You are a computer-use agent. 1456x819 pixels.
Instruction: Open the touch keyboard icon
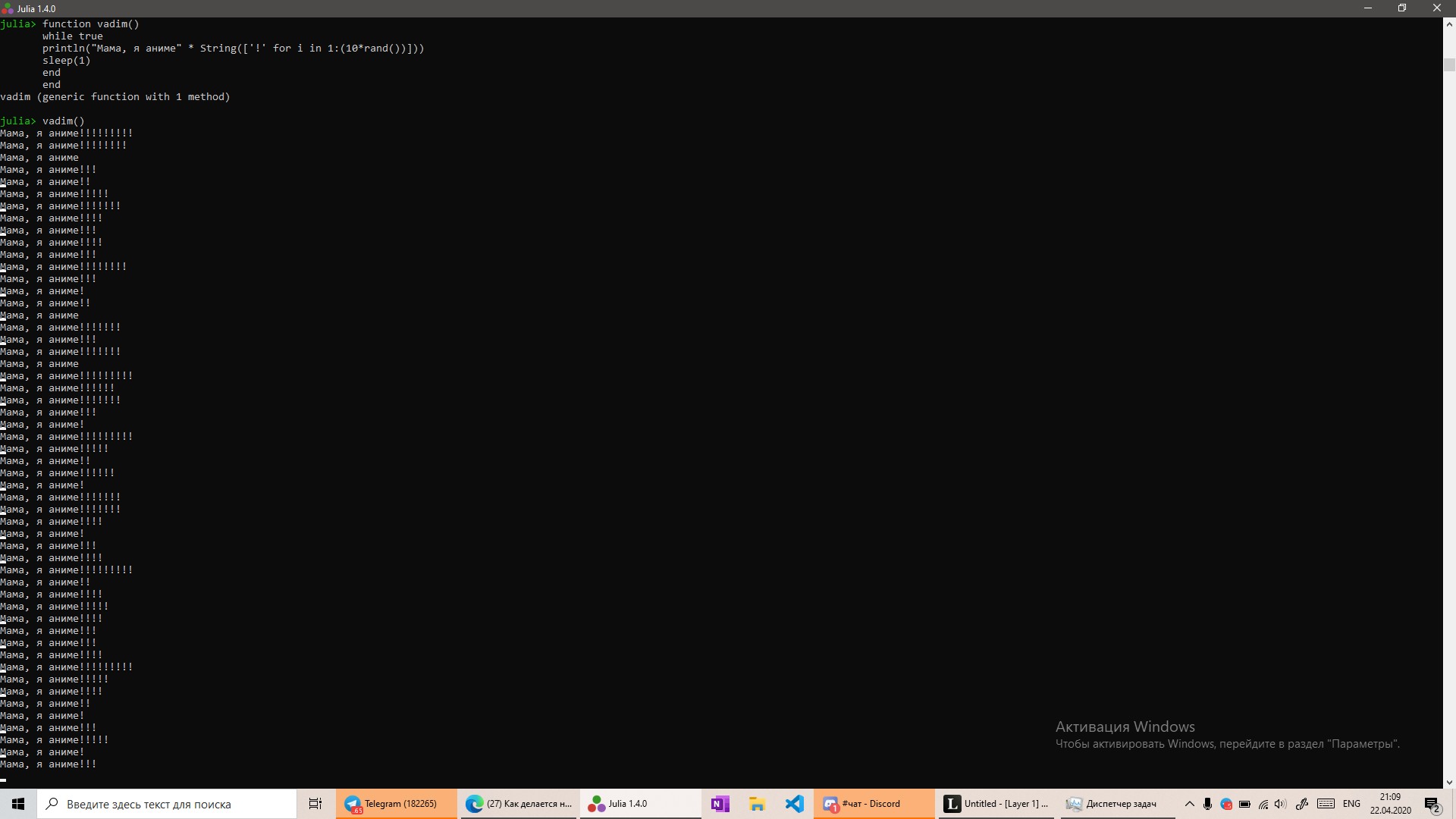point(1326,804)
